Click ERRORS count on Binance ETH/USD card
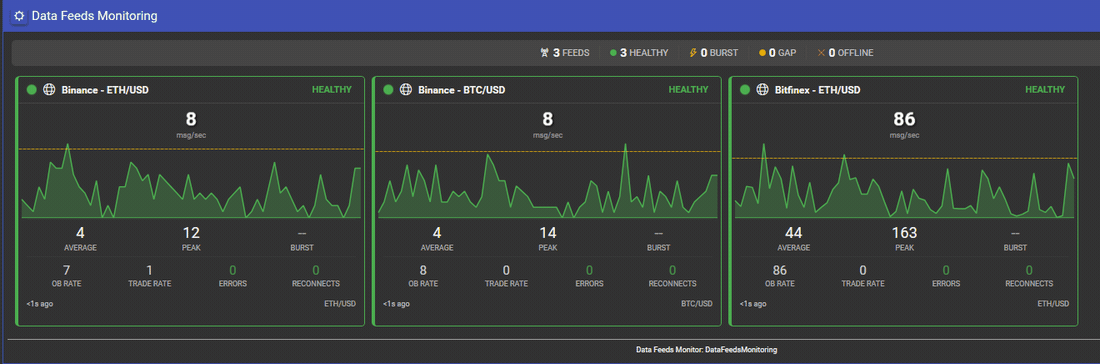Screen dimensions: 1100x364 point(232,270)
